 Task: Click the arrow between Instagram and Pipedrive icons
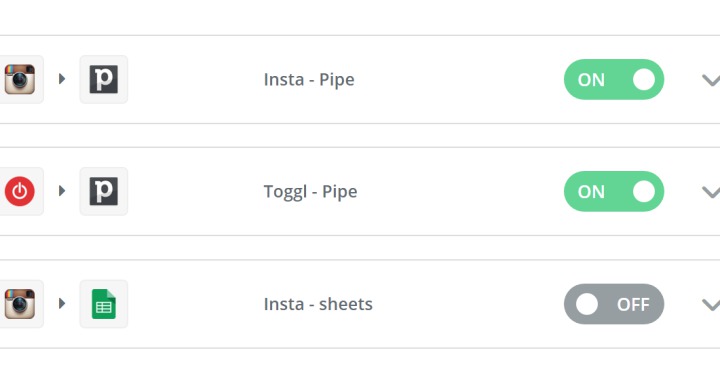click(x=62, y=79)
